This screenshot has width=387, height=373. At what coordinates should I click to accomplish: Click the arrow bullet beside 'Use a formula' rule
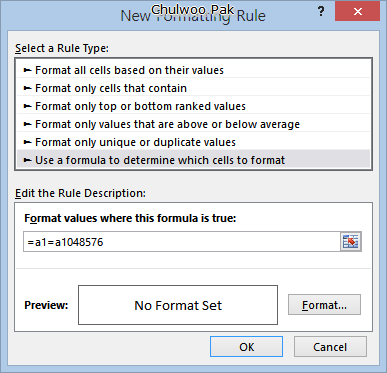(x=27, y=160)
